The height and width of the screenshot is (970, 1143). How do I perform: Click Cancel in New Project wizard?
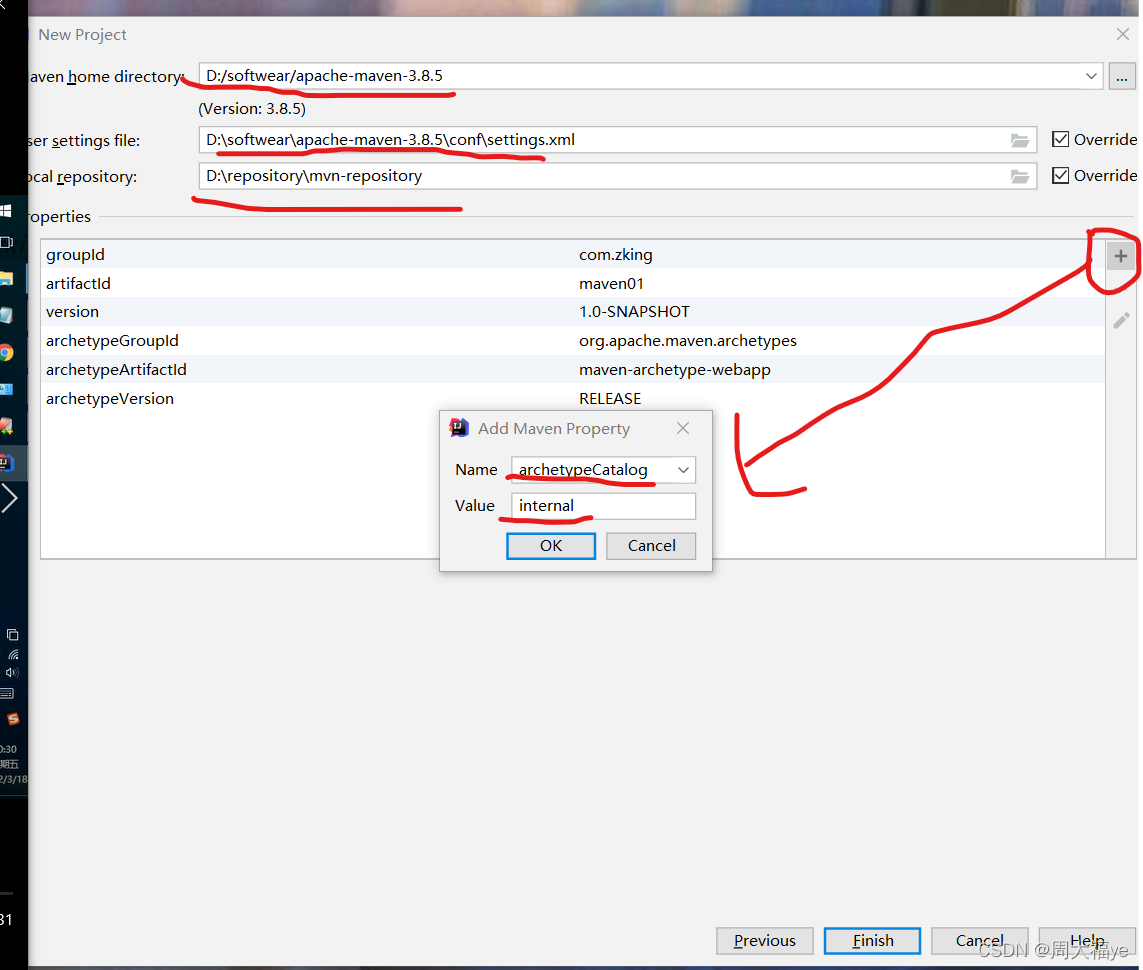[980, 941]
